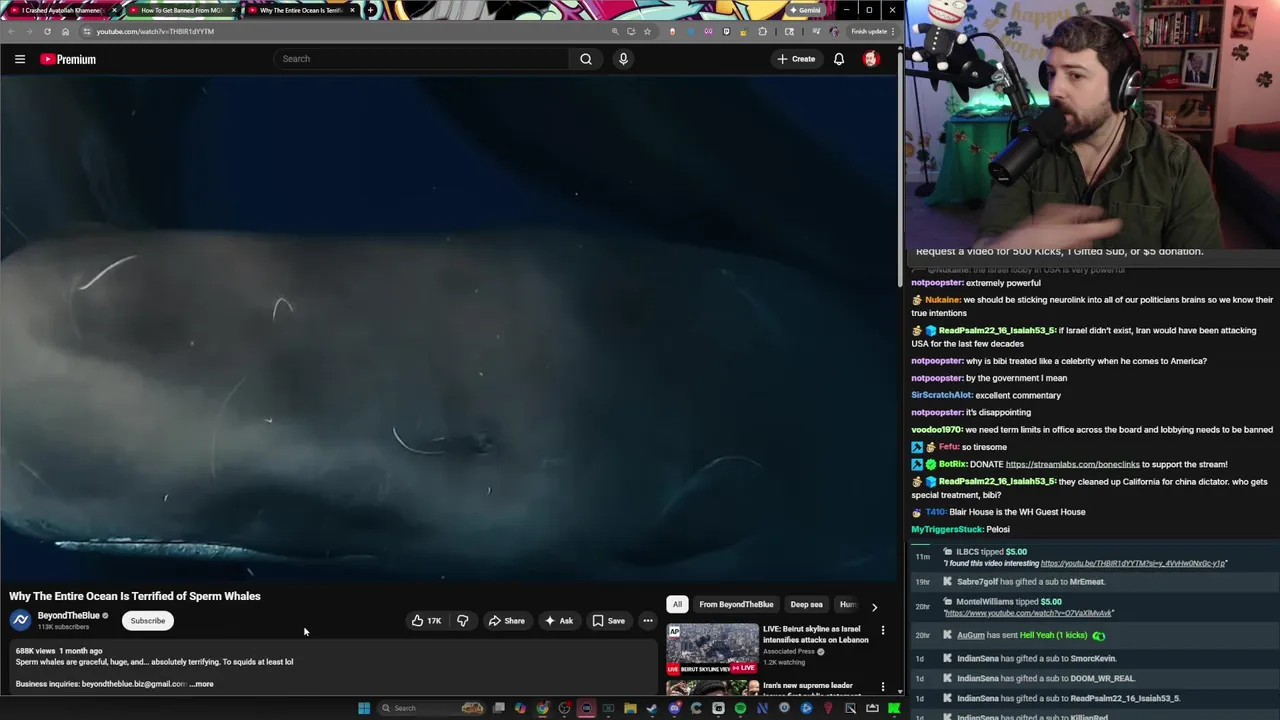Bookmark this page with the star icon

point(647,31)
